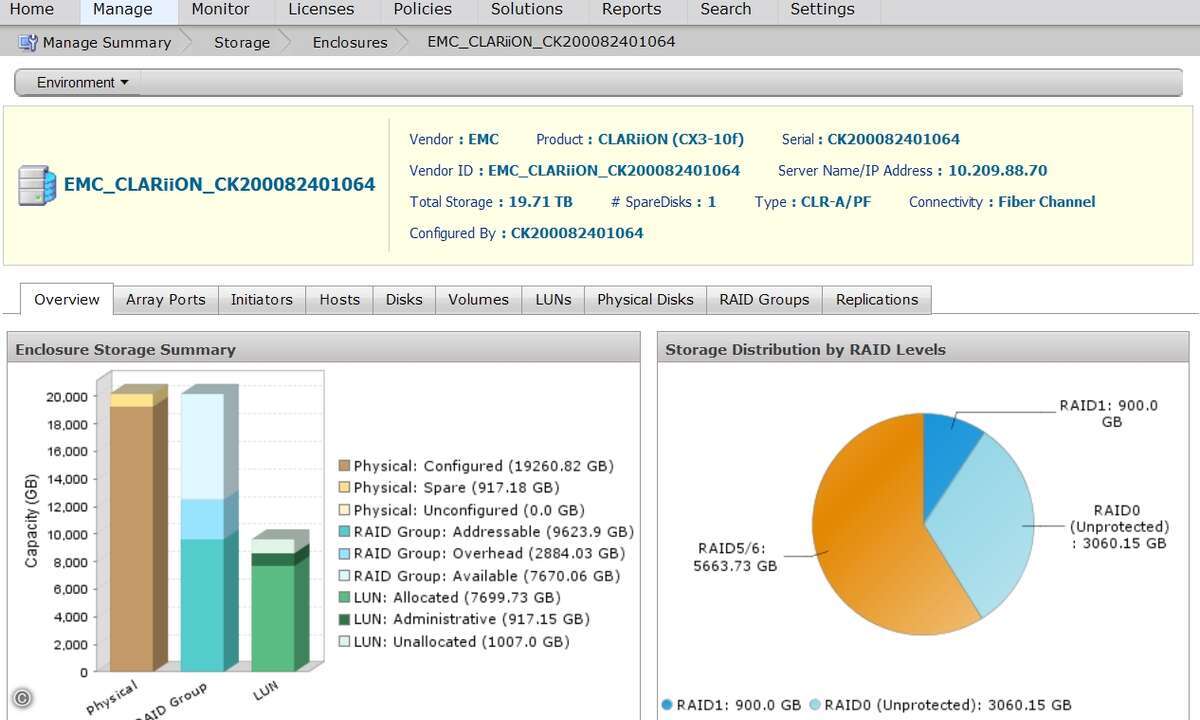The height and width of the screenshot is (720, 1200).
Task: Select the Overview tab
Action: (67, 299)
